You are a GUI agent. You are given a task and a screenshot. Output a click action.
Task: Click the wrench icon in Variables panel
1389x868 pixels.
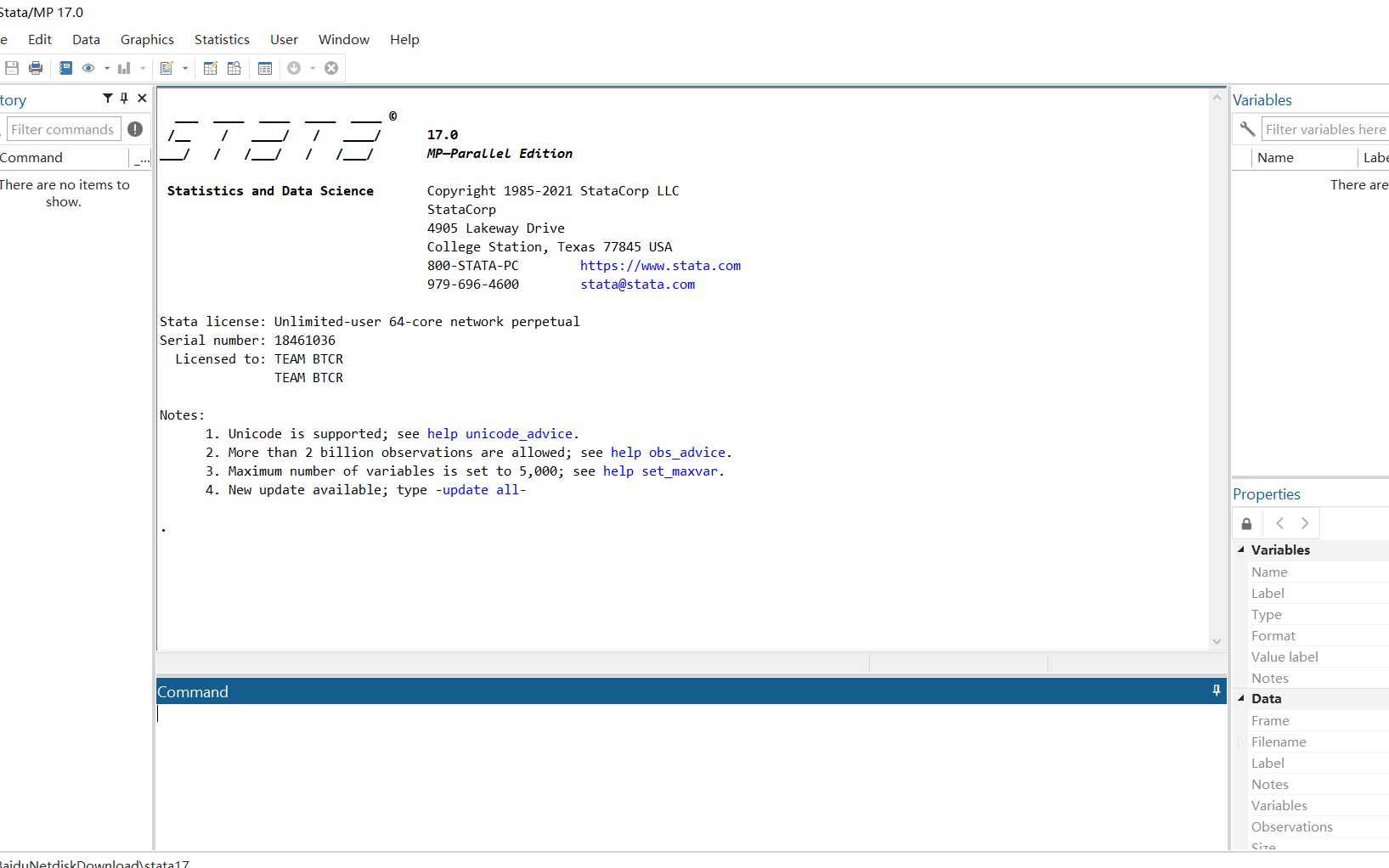pyautogui.click(x=1246, y=129)
